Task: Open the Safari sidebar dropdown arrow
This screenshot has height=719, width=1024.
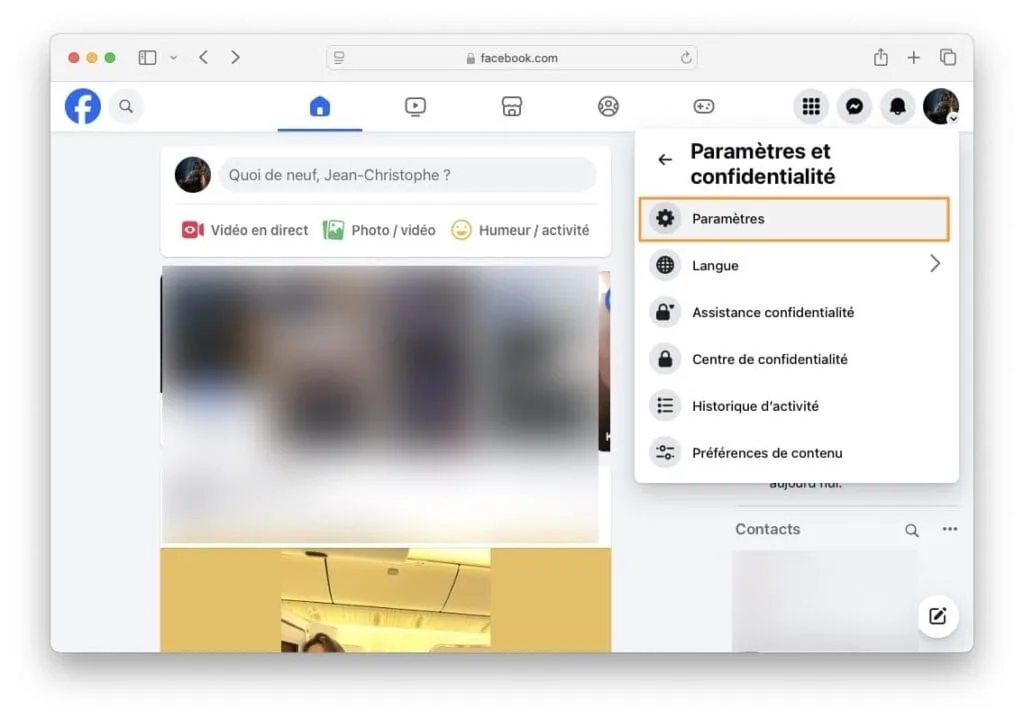Action: 173,57
